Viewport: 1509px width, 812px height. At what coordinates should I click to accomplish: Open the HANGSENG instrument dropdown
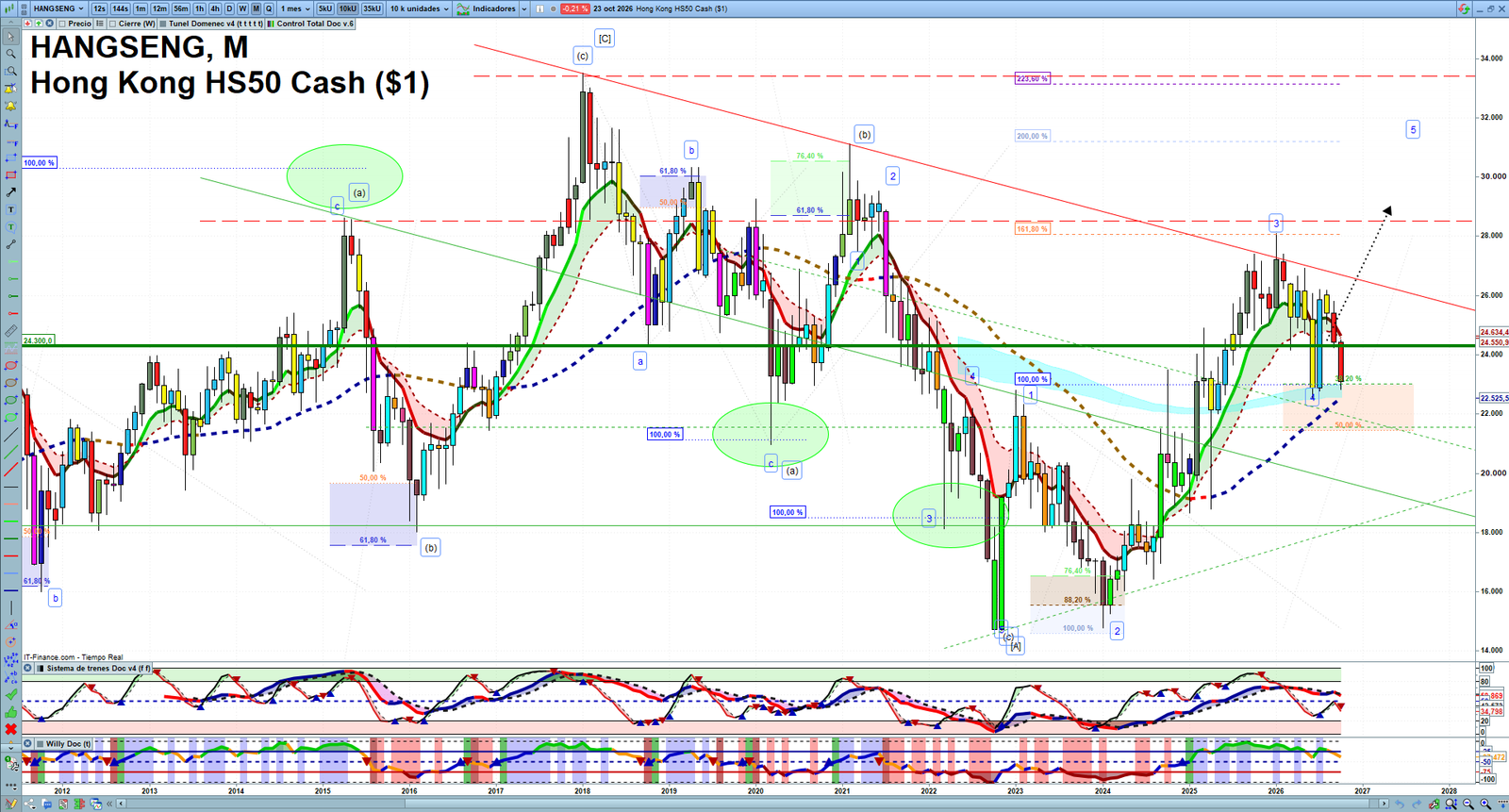click(58, 8)
